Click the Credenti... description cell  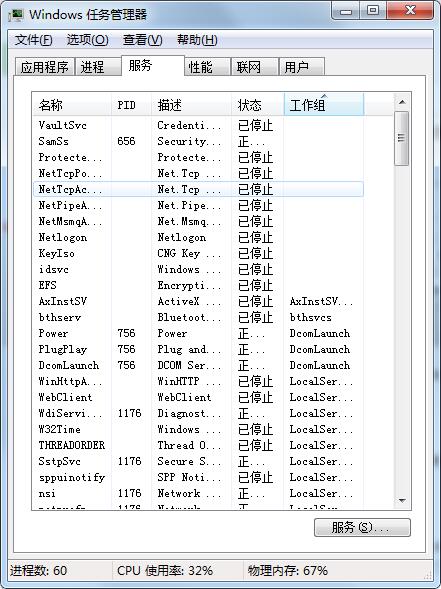[x=189, y=125]
